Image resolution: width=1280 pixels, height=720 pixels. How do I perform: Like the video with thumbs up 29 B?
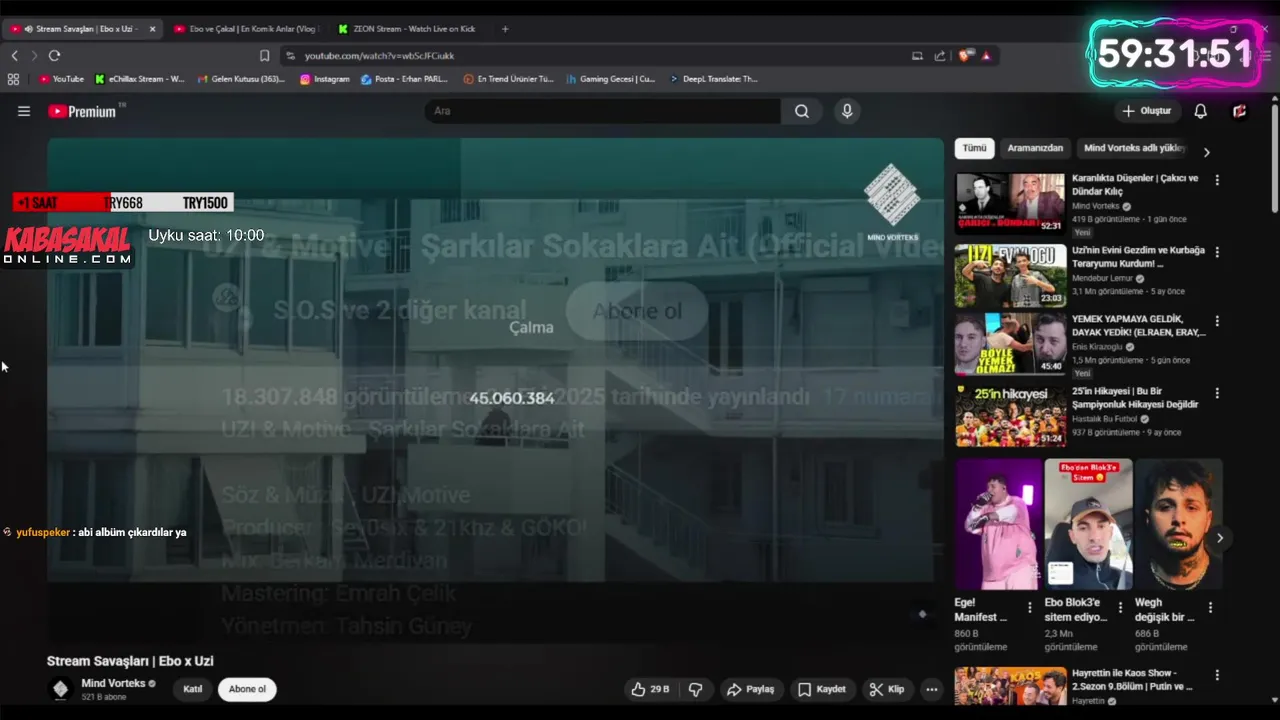[x=650, y=689]
